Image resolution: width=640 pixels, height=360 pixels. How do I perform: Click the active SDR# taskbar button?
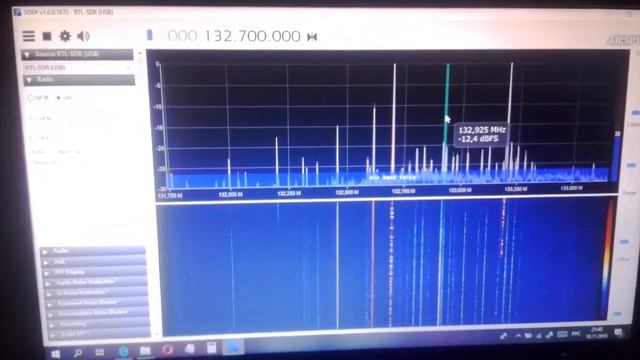click(234, 347)
